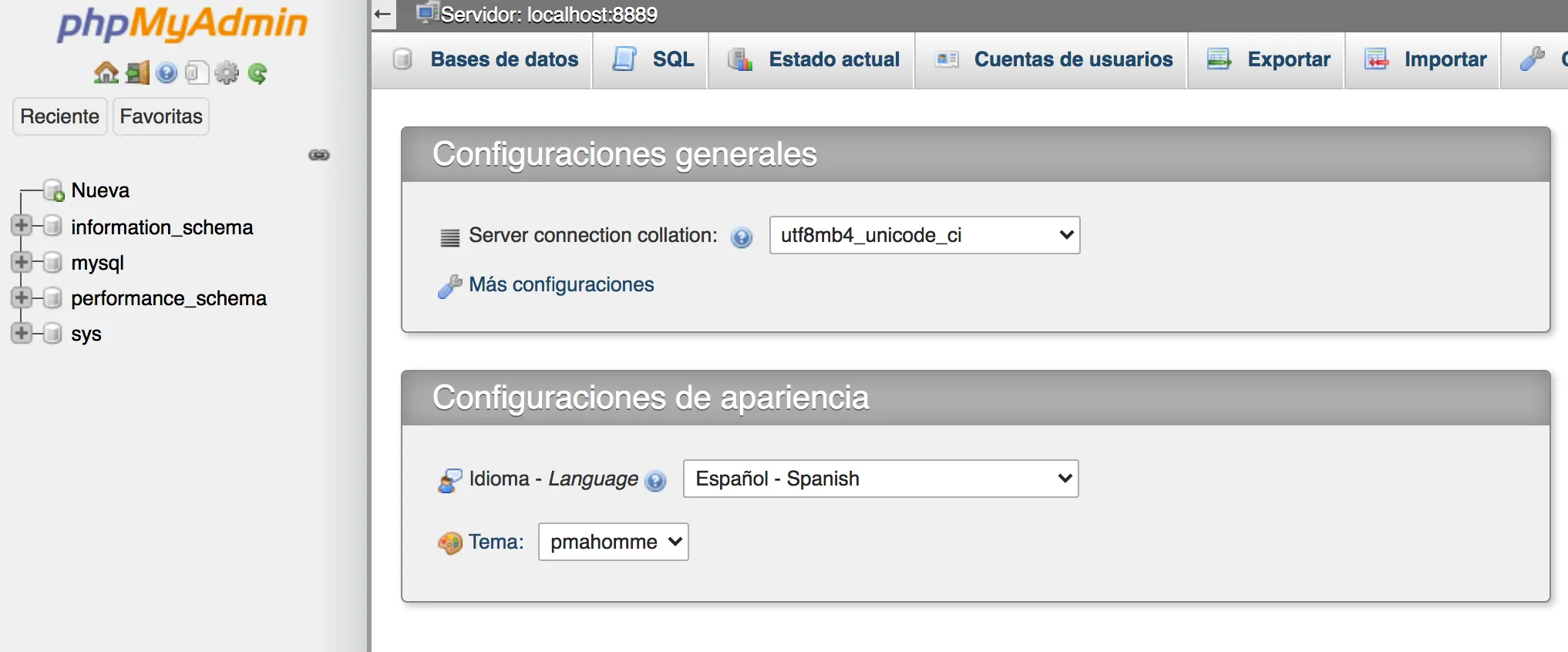Click the Importar icon

(x=1376, y=59)
